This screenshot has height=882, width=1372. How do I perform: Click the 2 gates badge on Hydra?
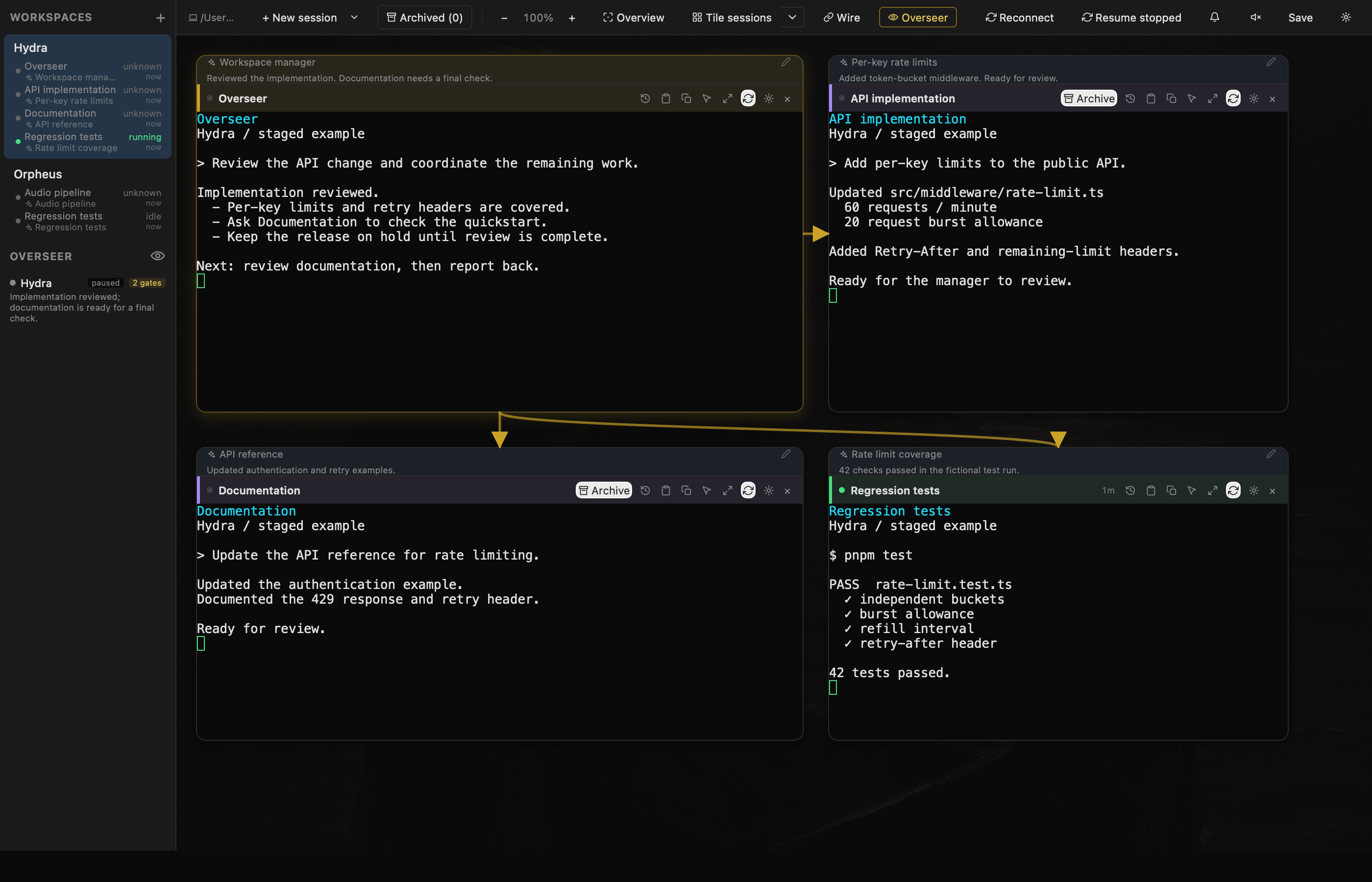click(147, 283)
